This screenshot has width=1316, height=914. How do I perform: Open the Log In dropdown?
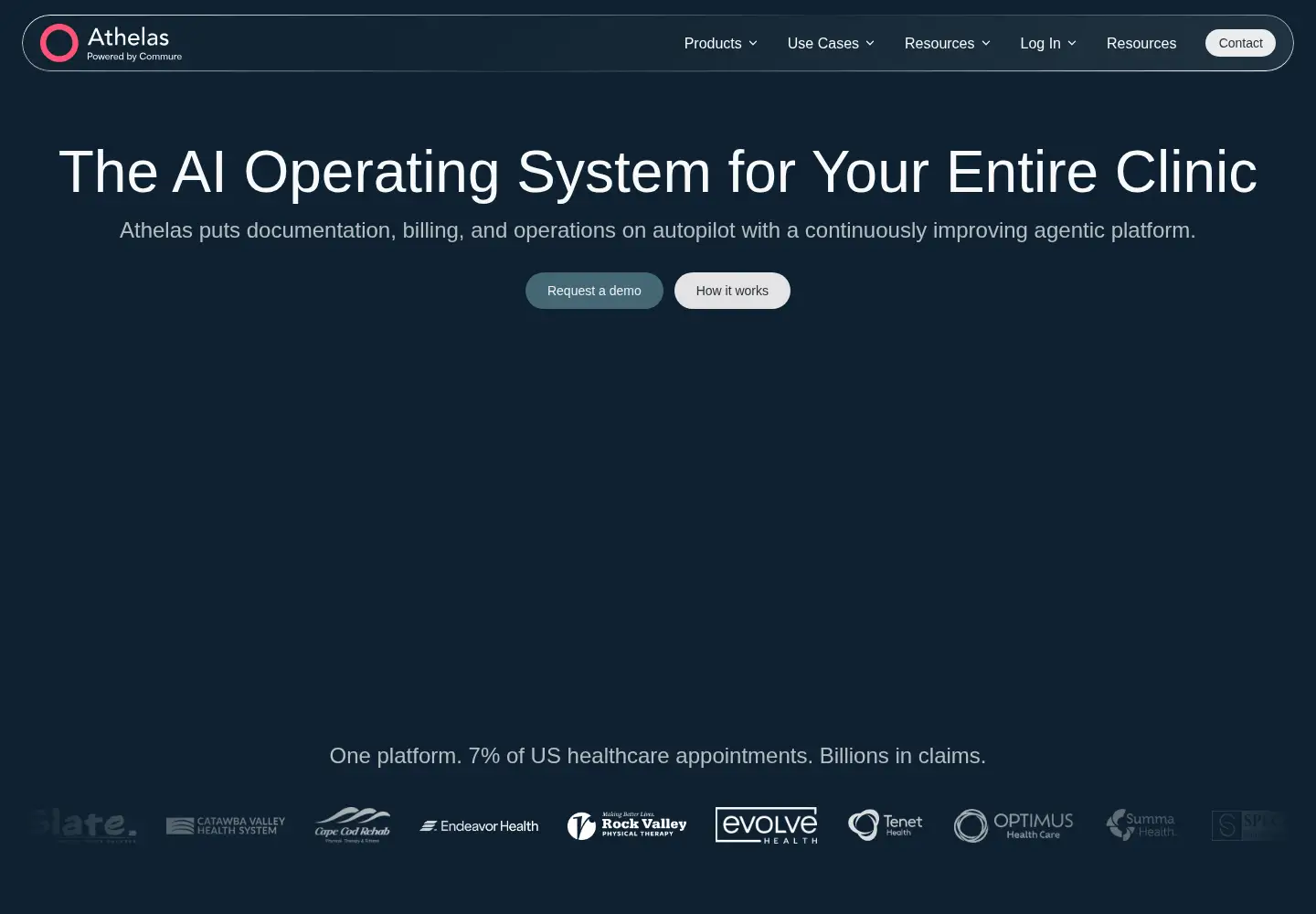1049,43
